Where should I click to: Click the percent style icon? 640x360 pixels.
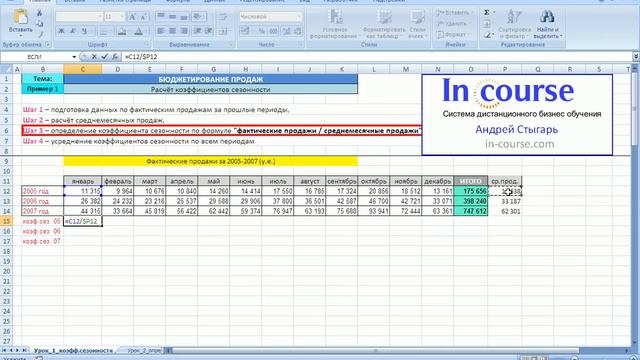pyautogui.click(x=262, y=31)
